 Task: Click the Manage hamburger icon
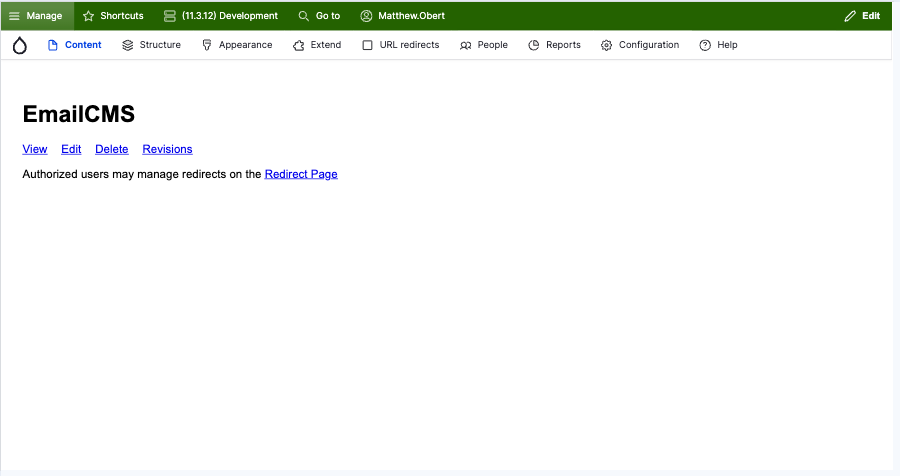pos(14,16)
